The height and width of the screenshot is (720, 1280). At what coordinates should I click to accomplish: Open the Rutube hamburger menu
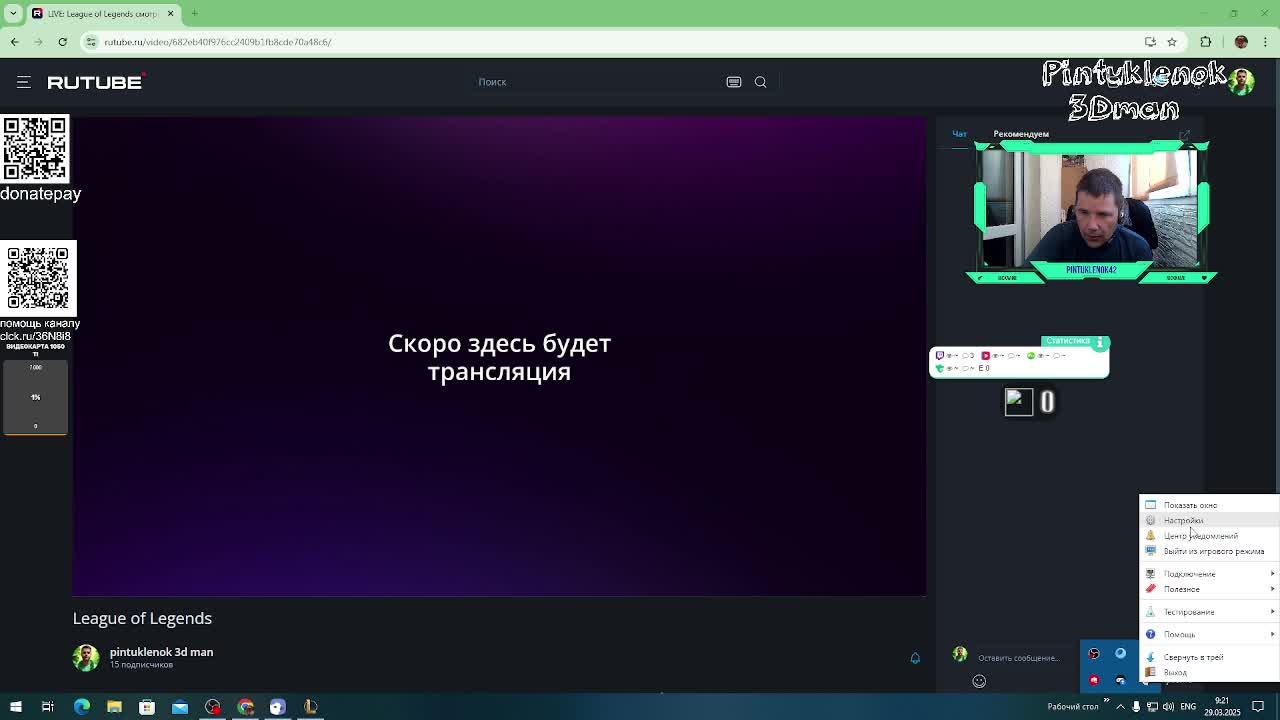coord(24,82)
